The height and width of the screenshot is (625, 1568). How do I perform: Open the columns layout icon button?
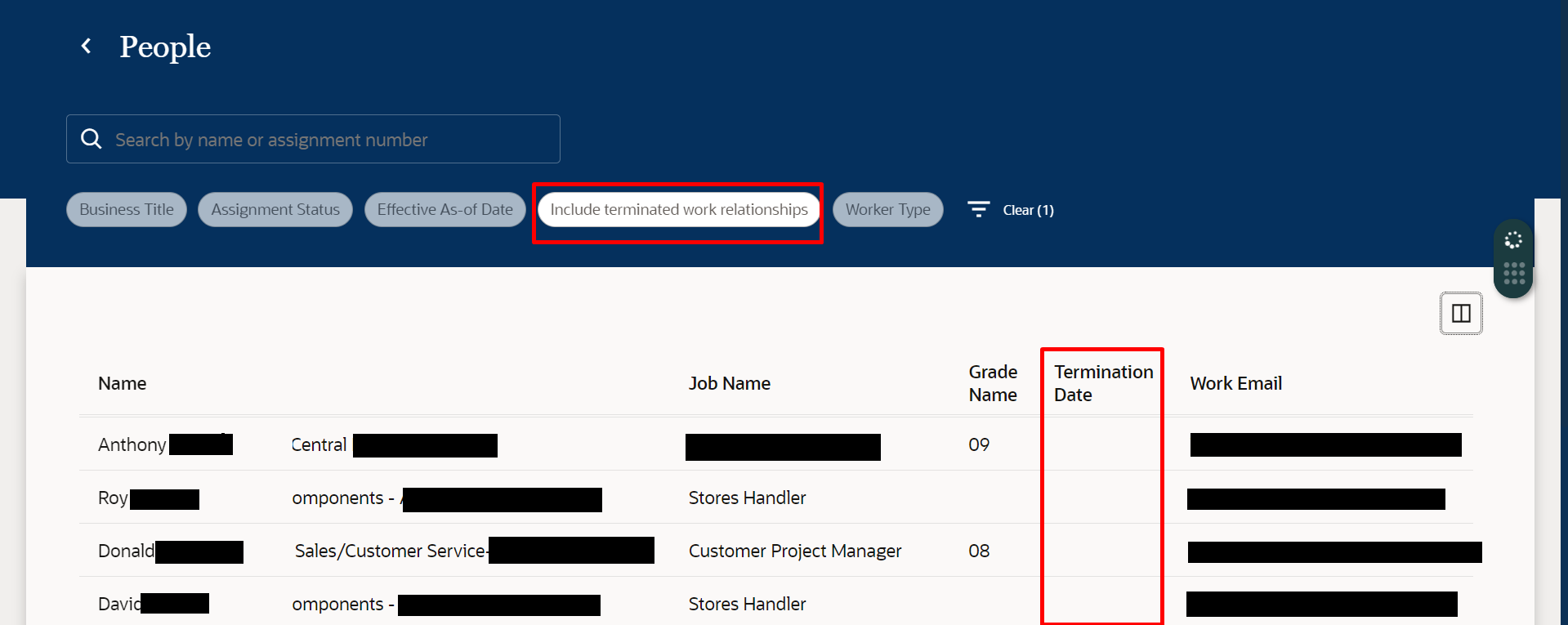coord(1461,313)
